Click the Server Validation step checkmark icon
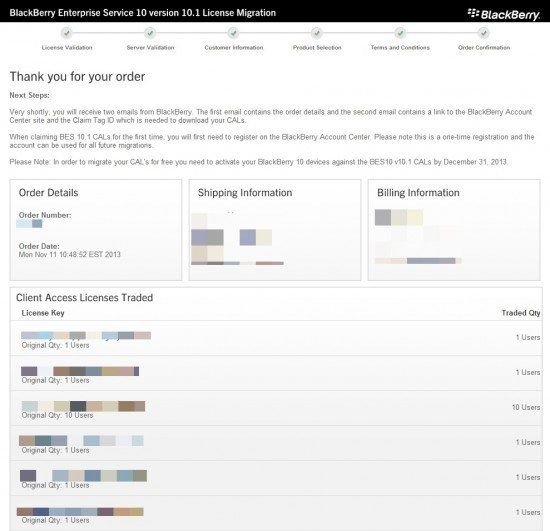The image size is (550, 531). (150, 33)
